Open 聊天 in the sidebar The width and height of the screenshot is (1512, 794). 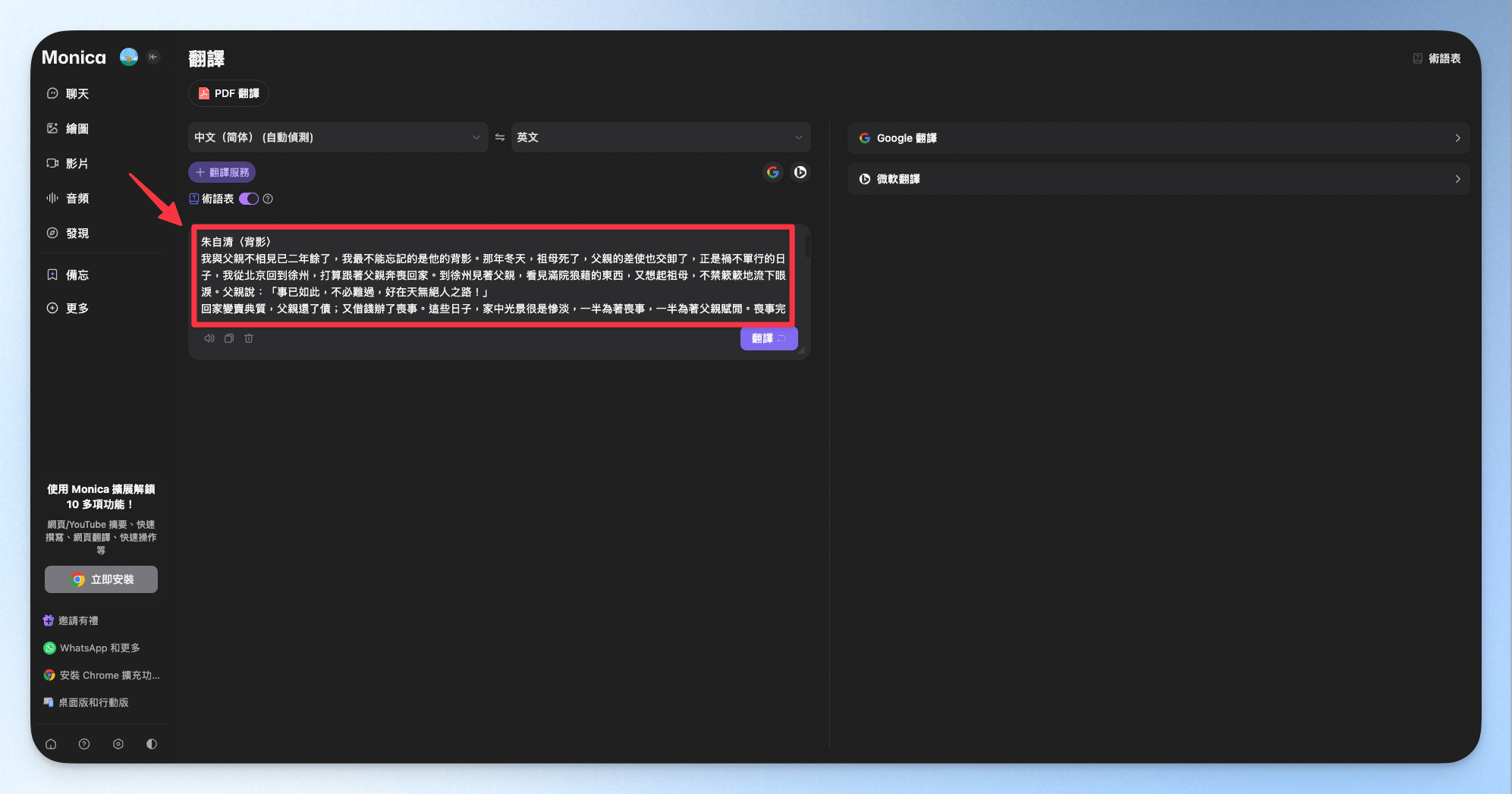77,93
